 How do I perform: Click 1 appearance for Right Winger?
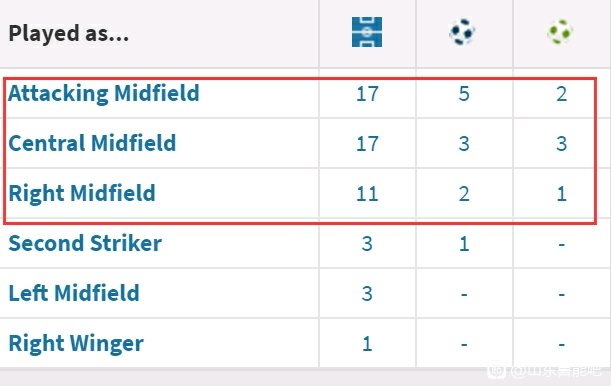pos(367,344)
